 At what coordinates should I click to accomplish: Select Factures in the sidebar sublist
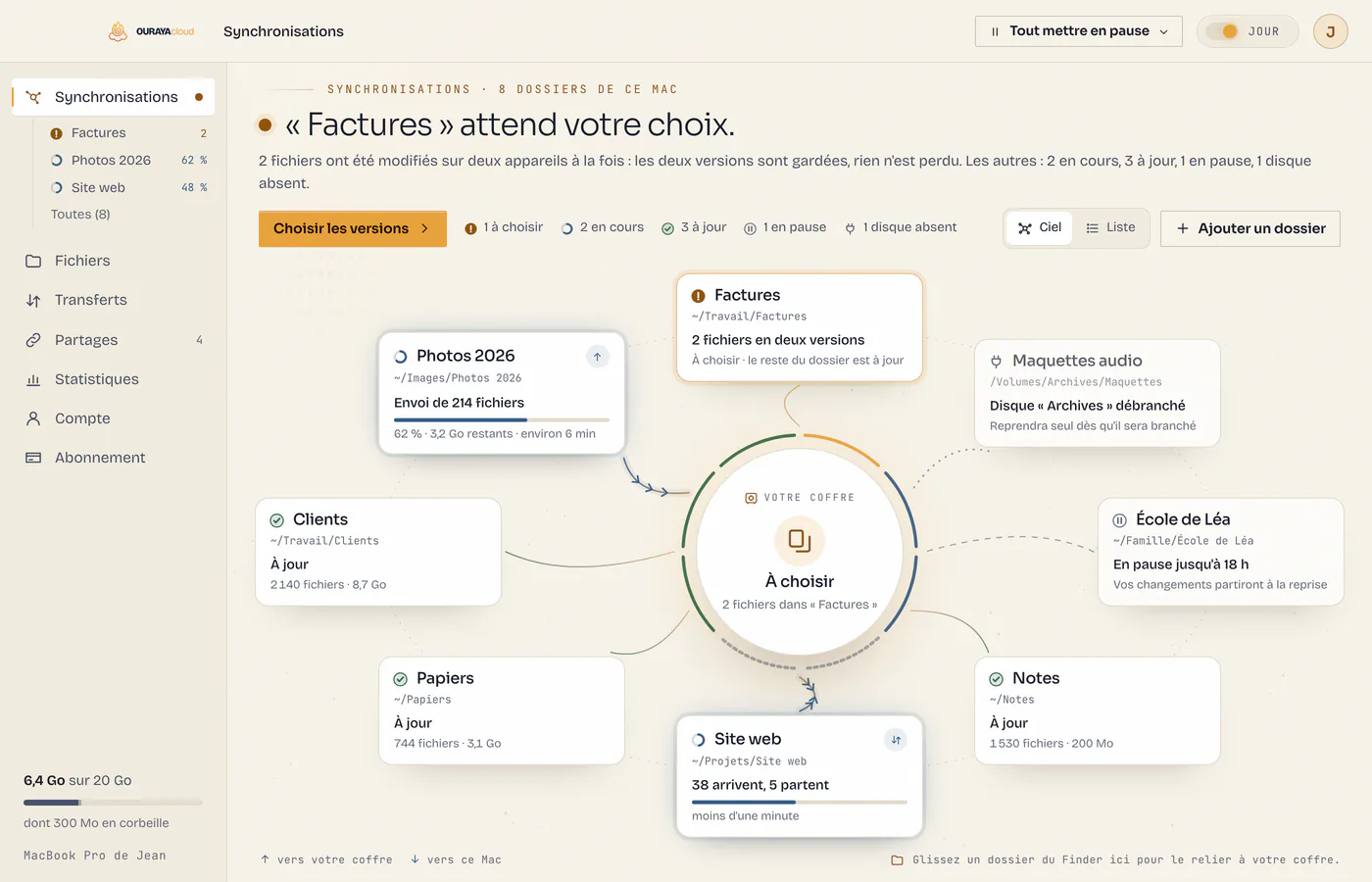129,133
